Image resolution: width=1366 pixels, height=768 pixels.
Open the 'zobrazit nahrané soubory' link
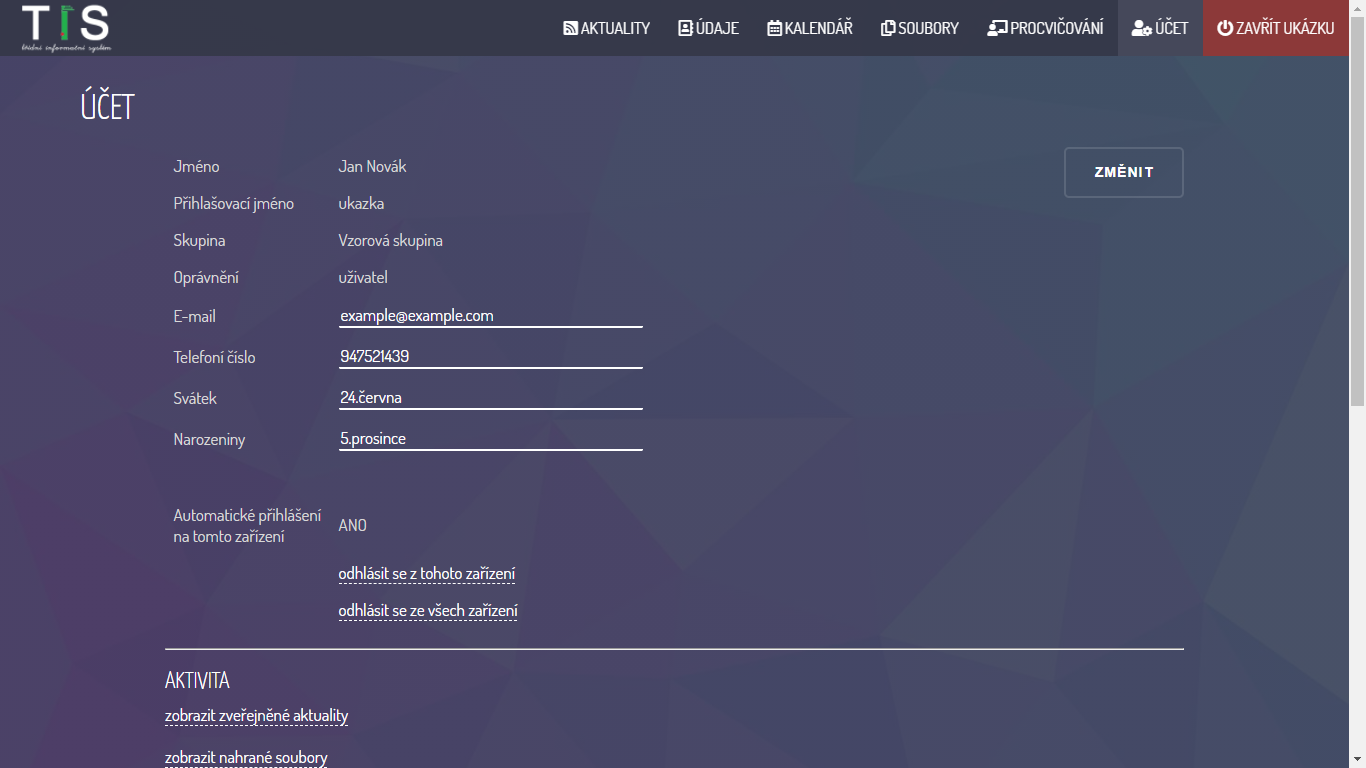coord(246,757)
